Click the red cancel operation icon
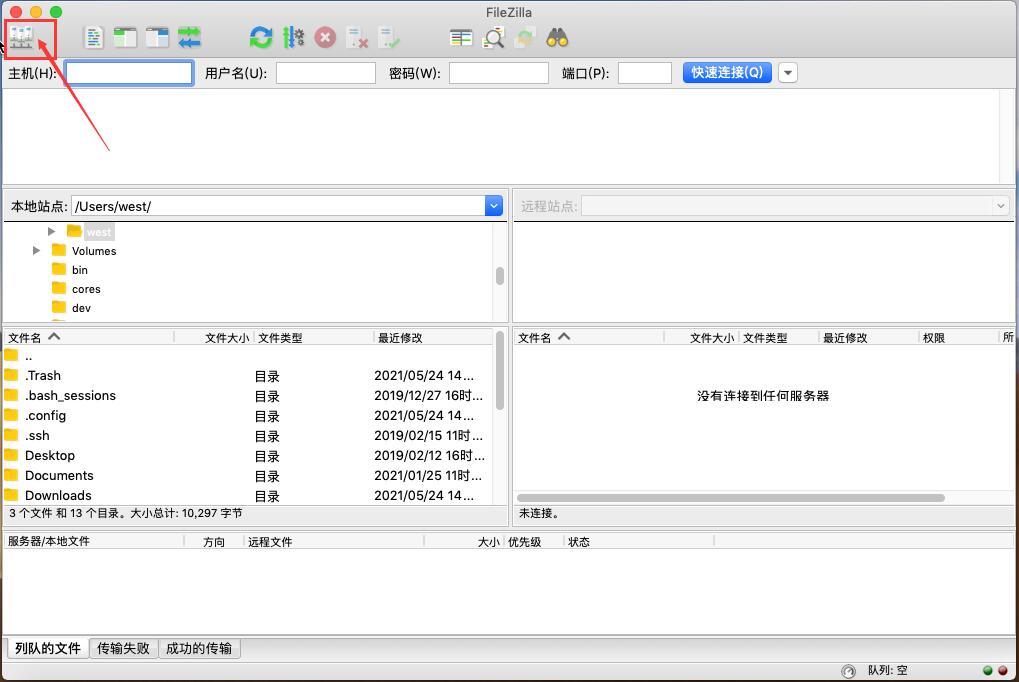The width and height of the screenshot is (1019, 682). (x=325, y=38)
